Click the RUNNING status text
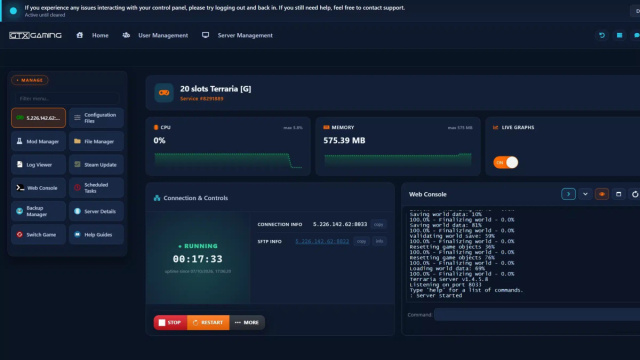Screen dimensions: 640x360 point(200,246)
